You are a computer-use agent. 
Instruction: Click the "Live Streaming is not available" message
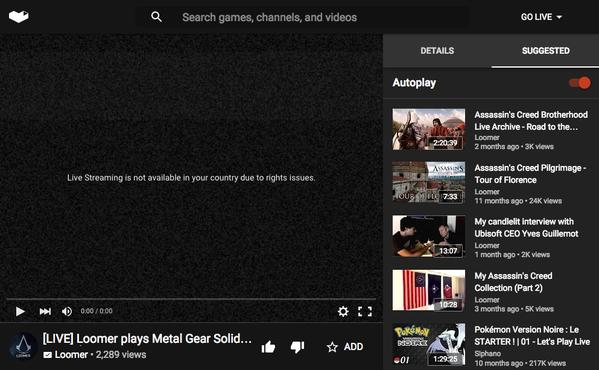coord(191,178)
